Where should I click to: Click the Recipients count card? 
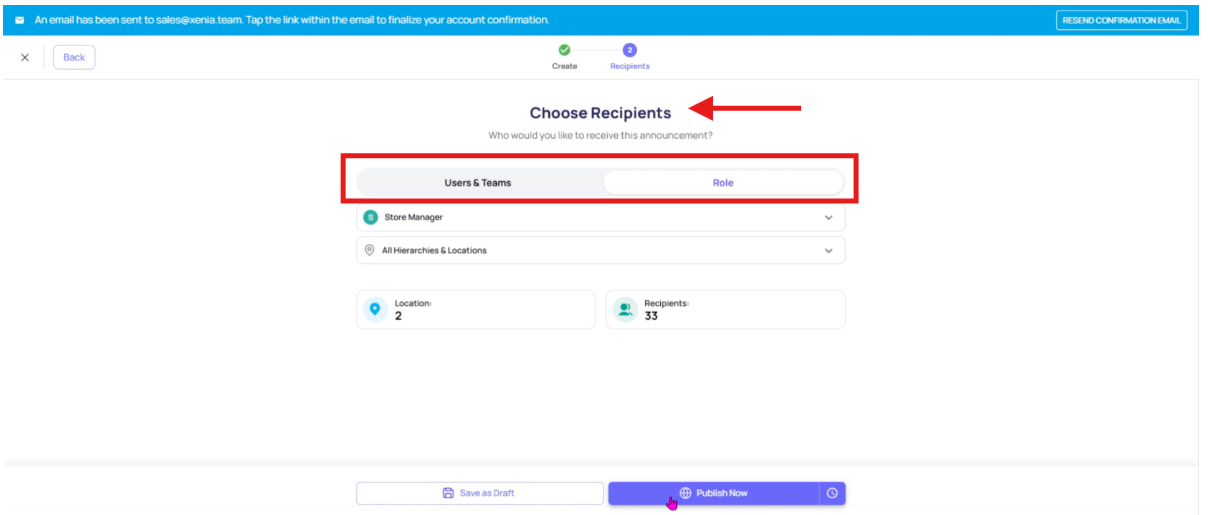coord(725,310)
